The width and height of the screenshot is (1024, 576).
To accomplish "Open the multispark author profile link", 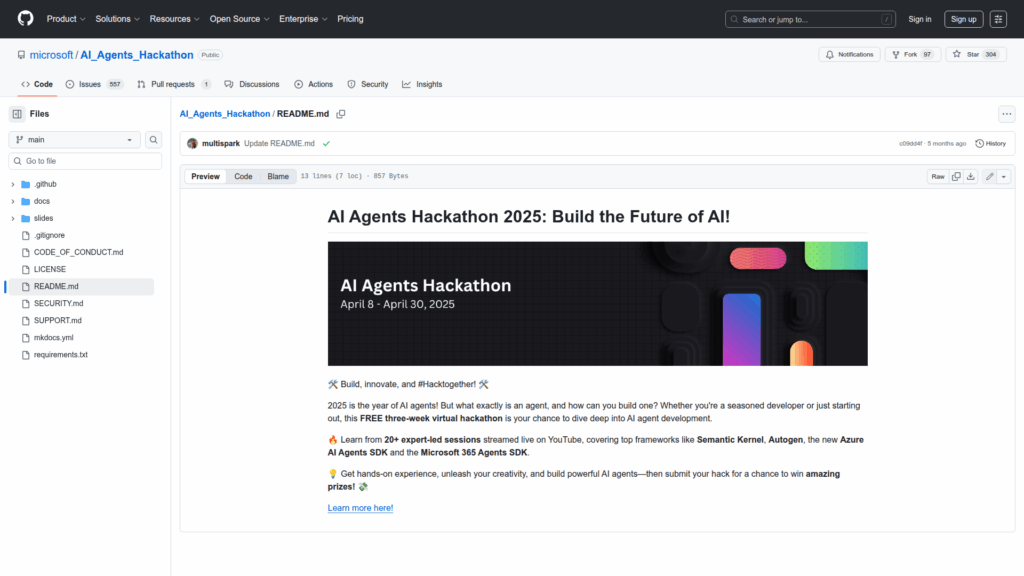I will [x=221, y=144].
